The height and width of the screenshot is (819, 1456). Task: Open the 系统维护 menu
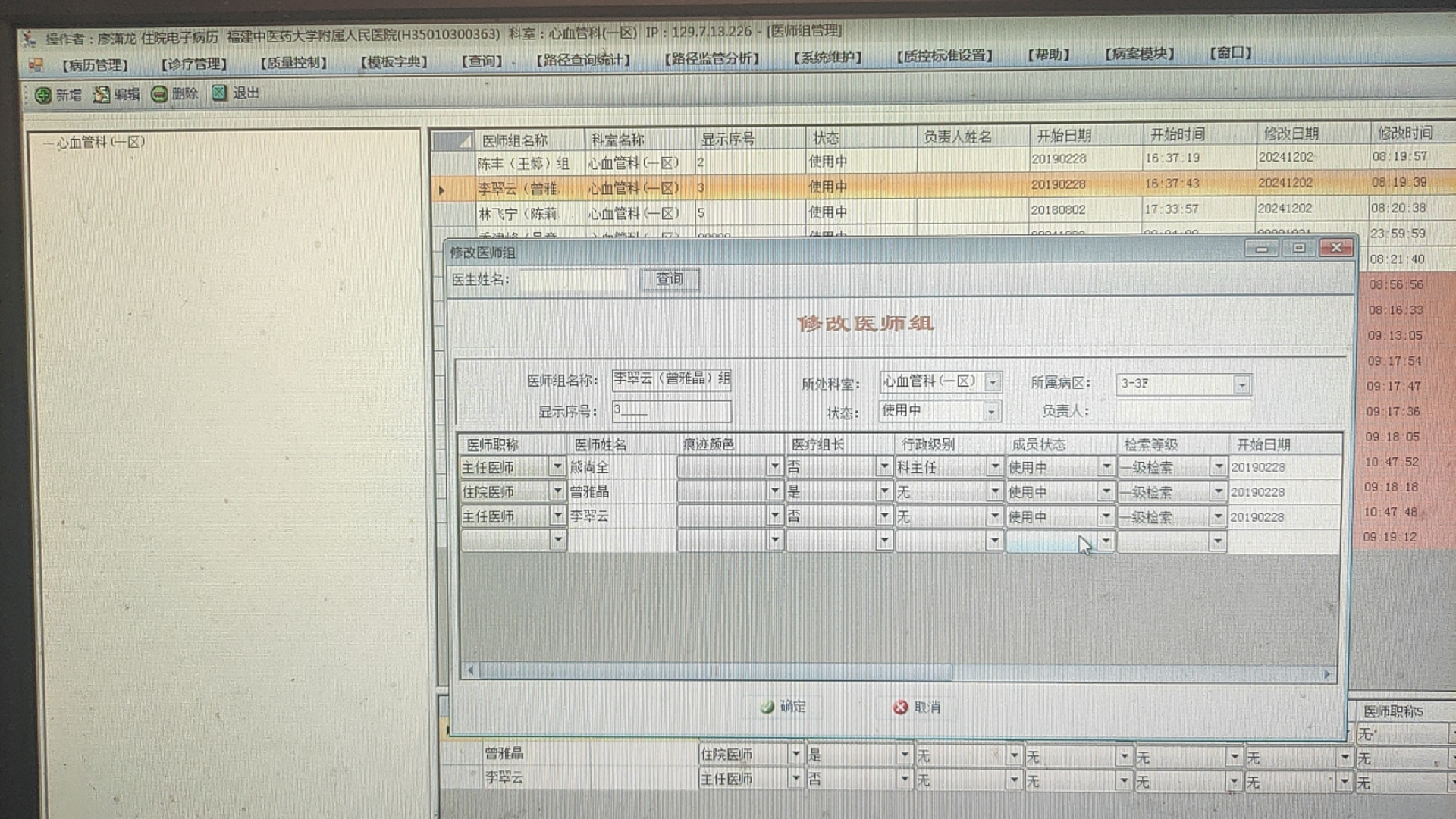(x=827, y=57)
